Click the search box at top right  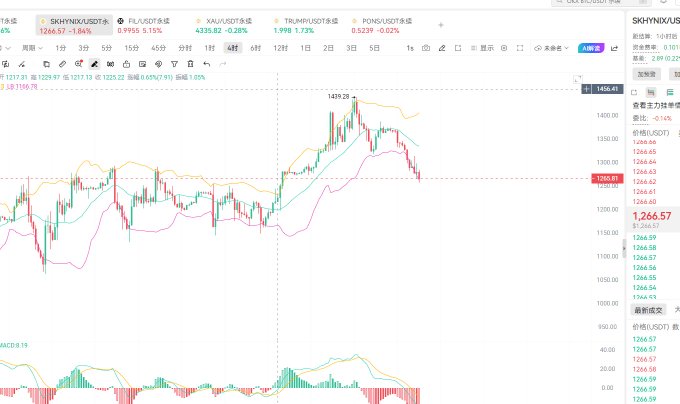coord(601,2)
